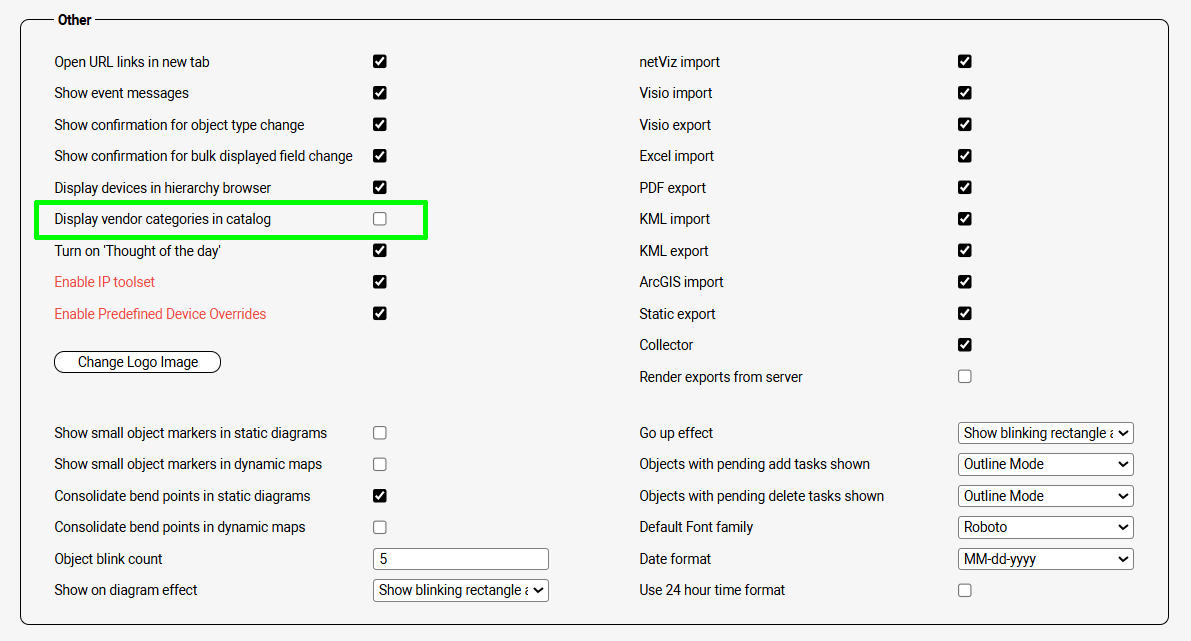Disable the netViz import checkbox

[965, 61]
